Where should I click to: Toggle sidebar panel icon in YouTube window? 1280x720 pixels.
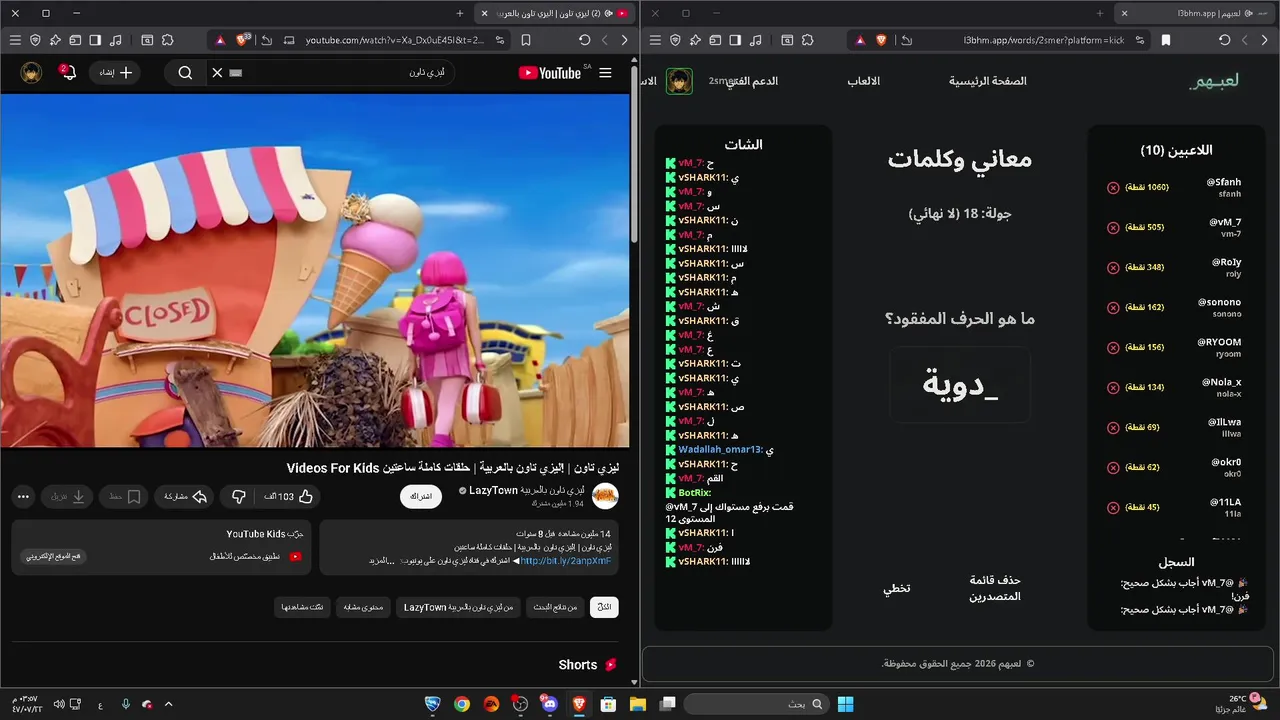pyautogui.click(x=95, y=40)
